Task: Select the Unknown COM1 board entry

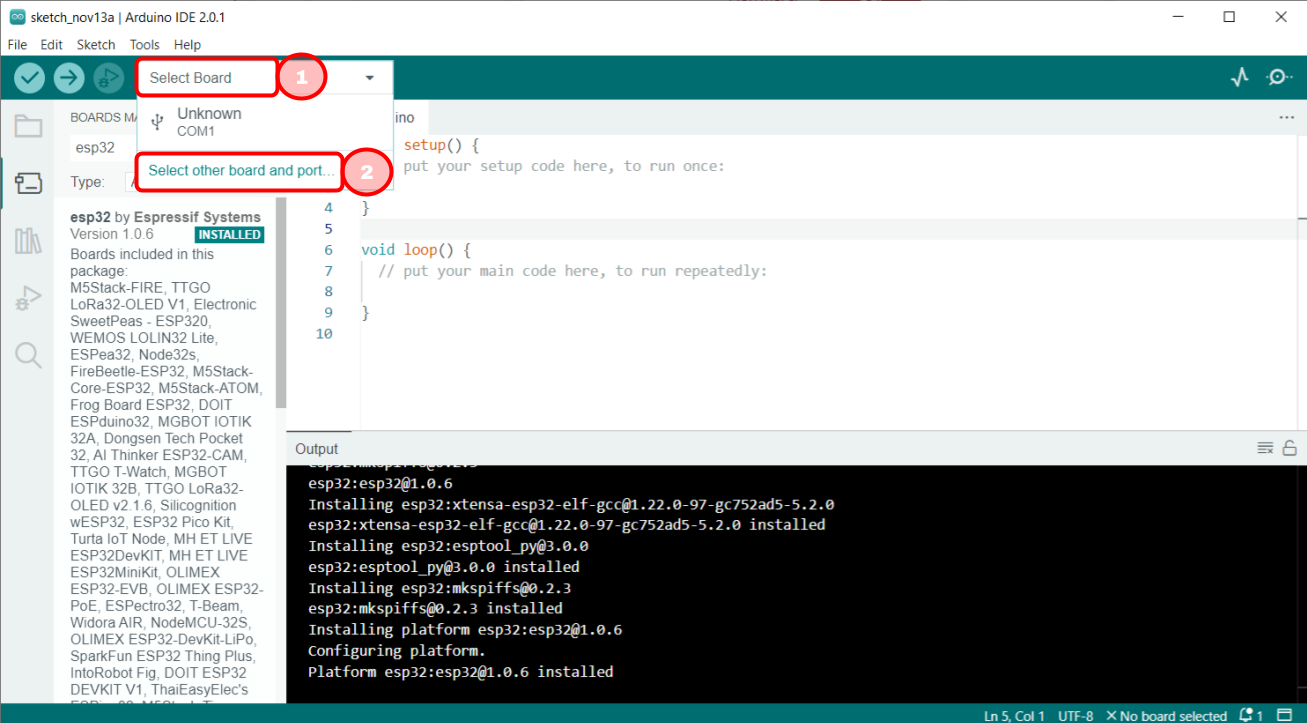Action: click(x=209, y=120)
